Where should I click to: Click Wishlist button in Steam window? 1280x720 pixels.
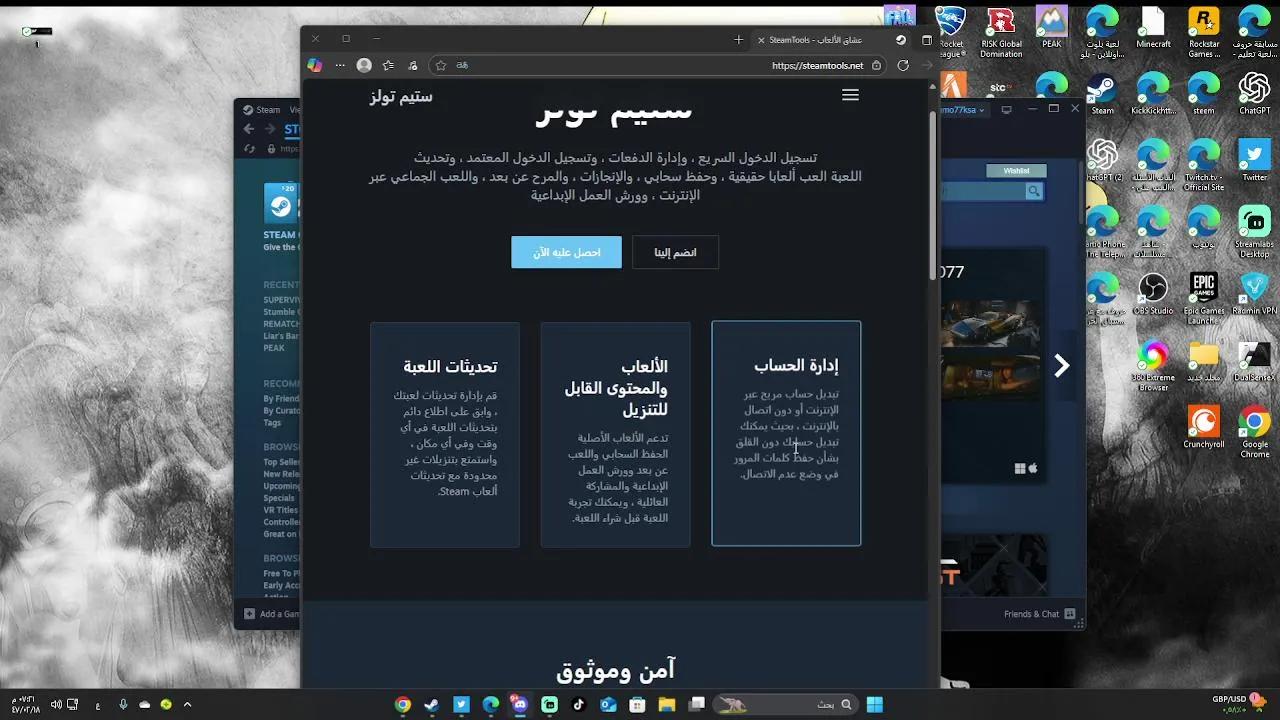[1016, 171]
